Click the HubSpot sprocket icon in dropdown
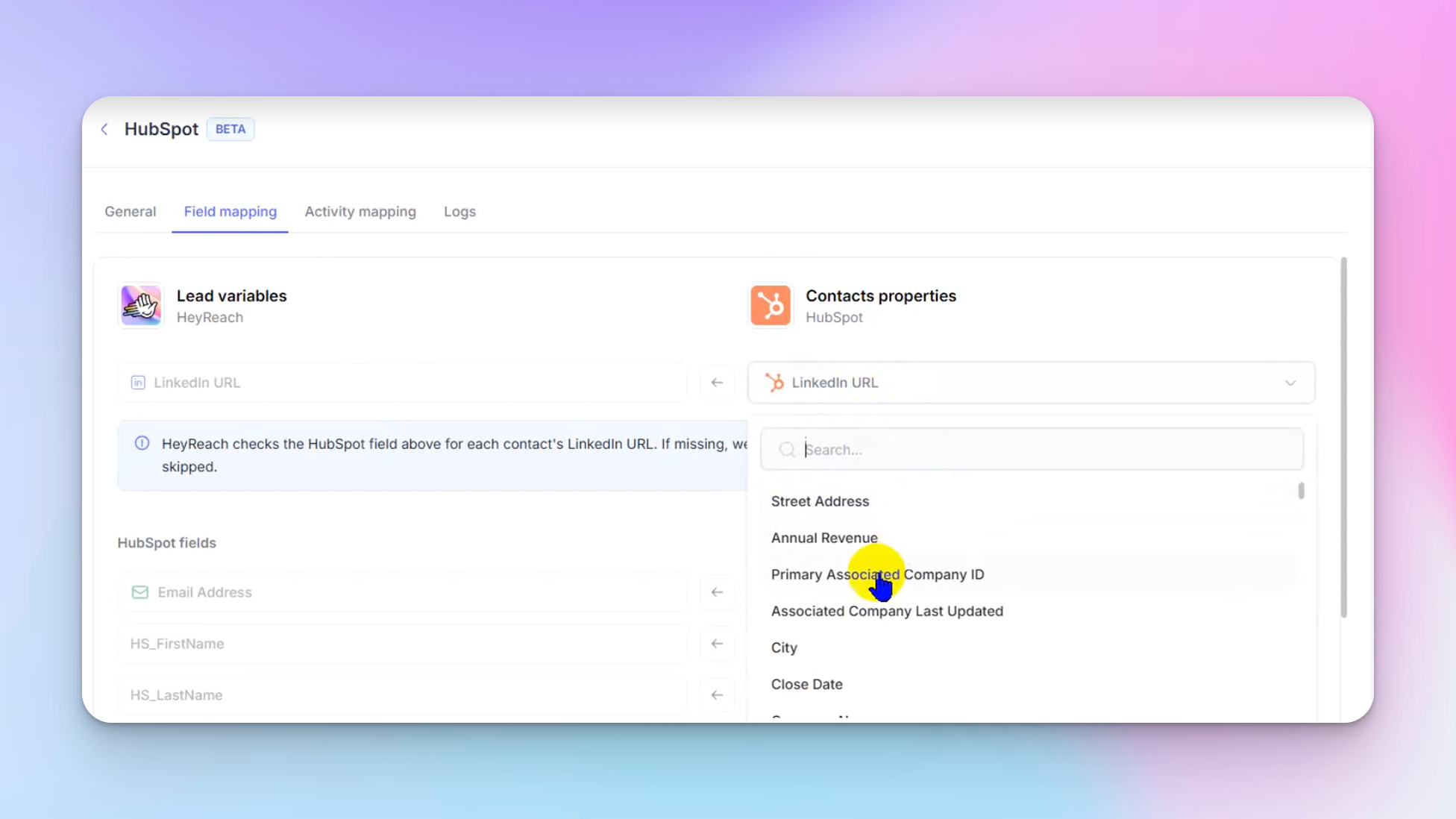This screenshot has height=819, width=1456. [775, 383]
